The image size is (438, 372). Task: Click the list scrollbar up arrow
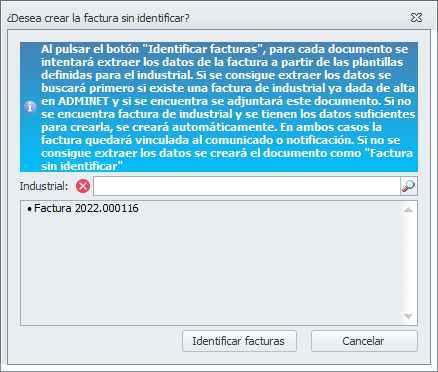(408, 210)
